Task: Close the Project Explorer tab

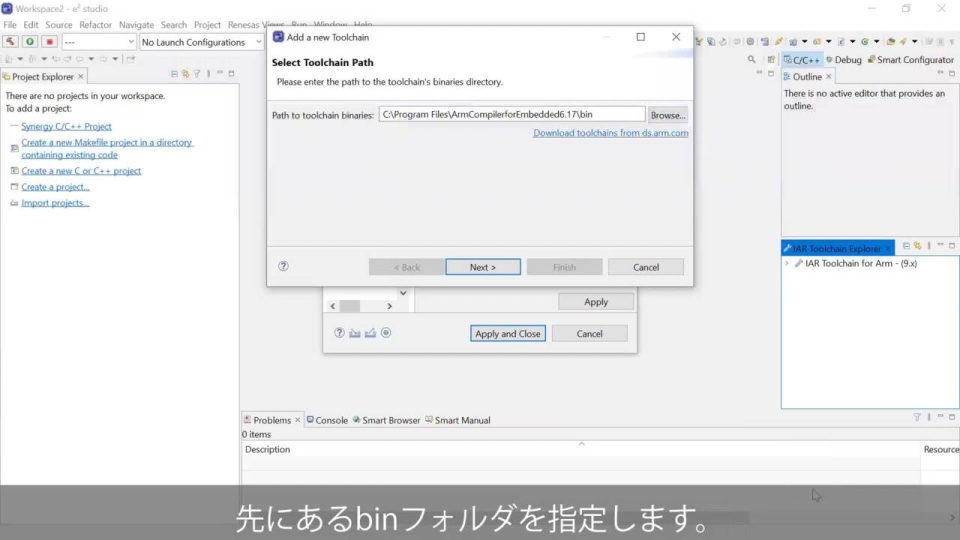Action: coord(80,77)
